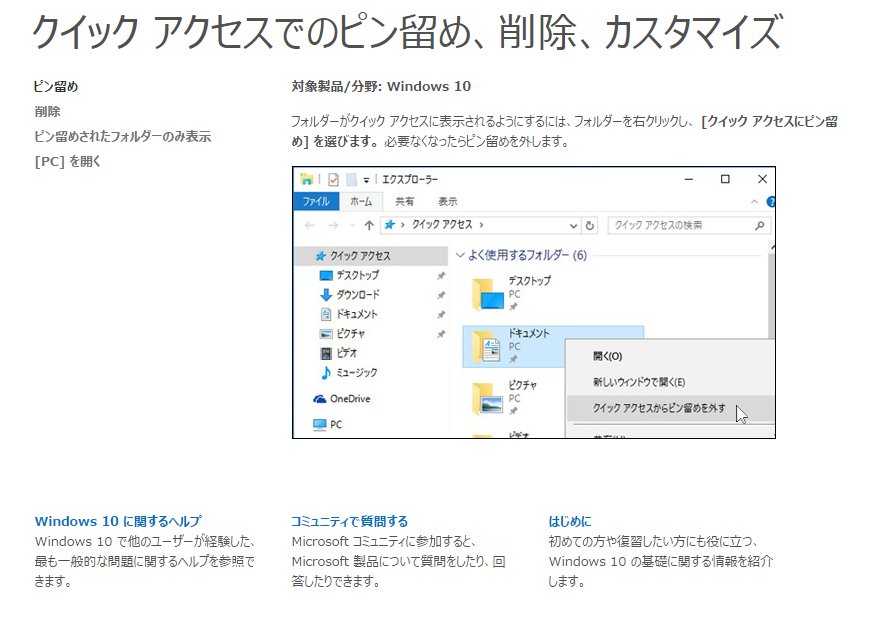Maximize the エクスプローラー window

coord(725,179)
